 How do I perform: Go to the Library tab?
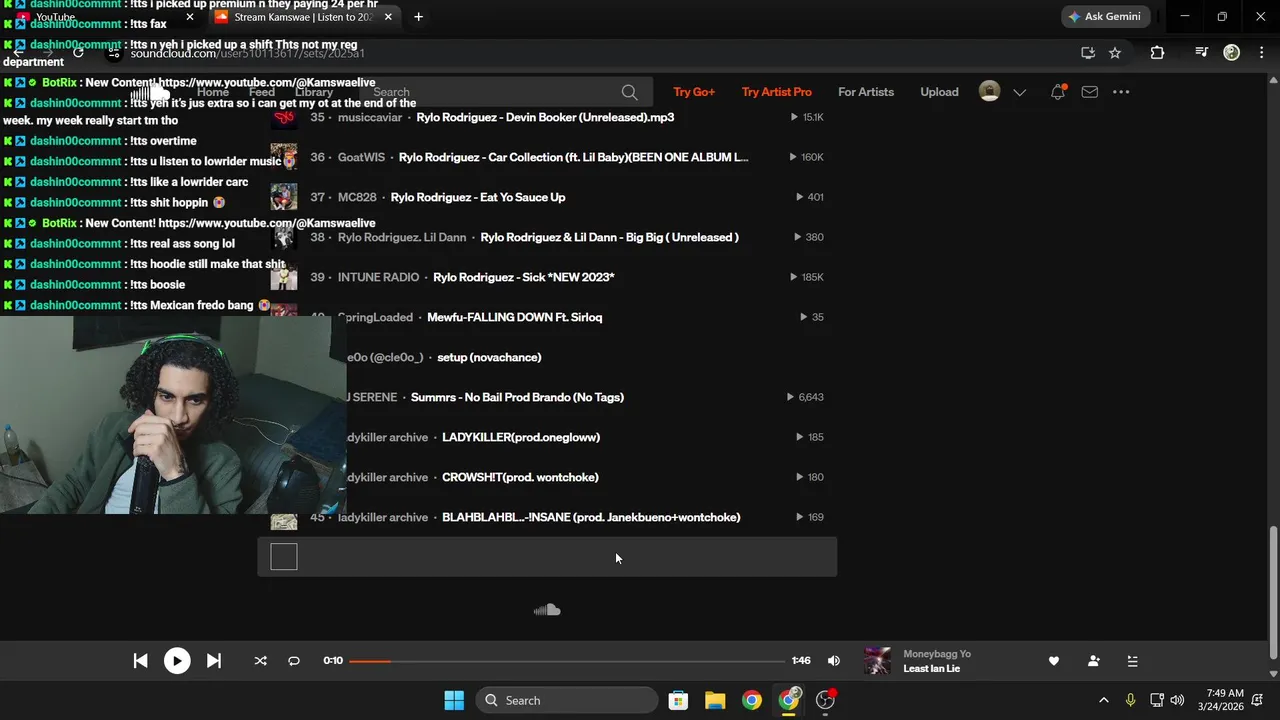coord(314,92)
